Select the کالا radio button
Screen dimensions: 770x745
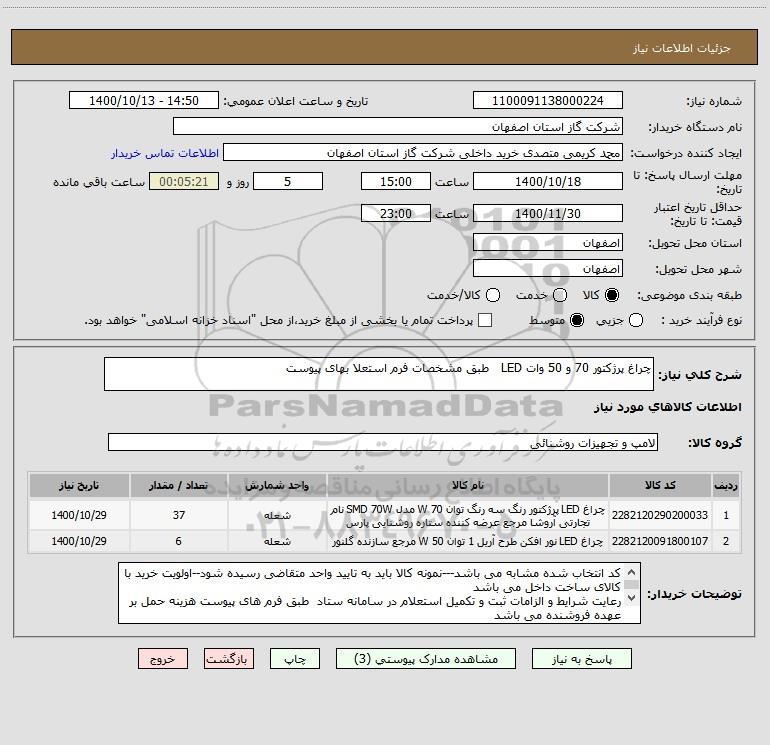click(x=612, y=295)
